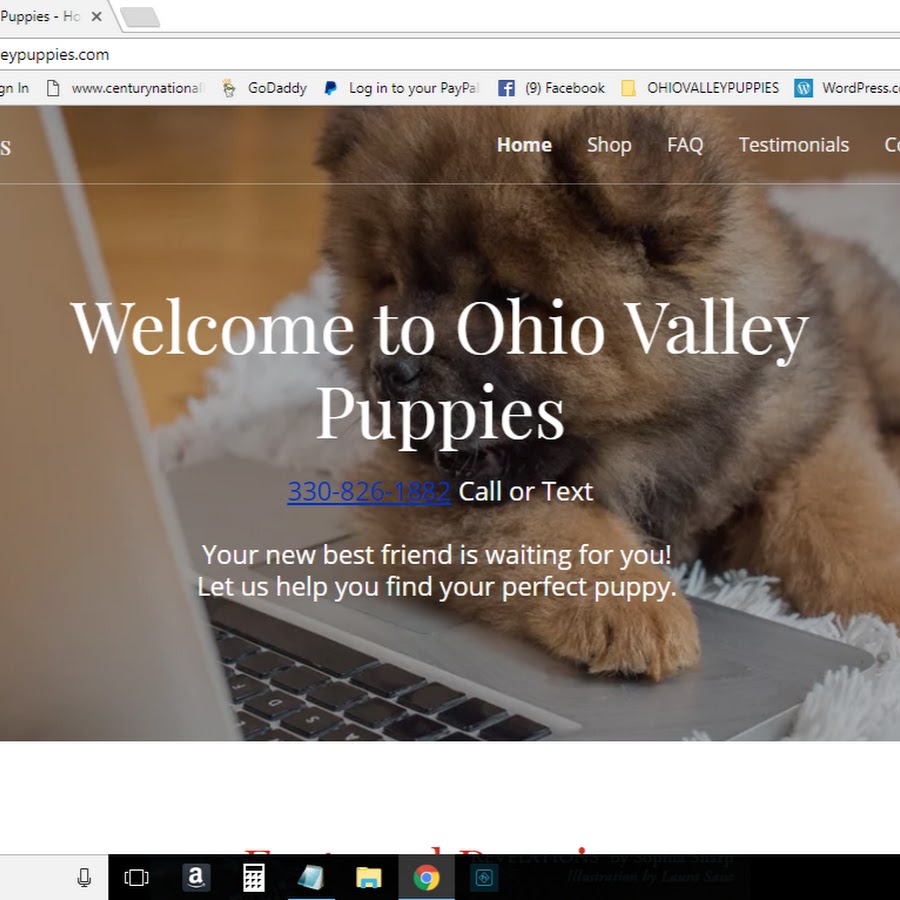Screen dimensions: 900x900
Task: Open the Shop page
Action: coord(609,145)
